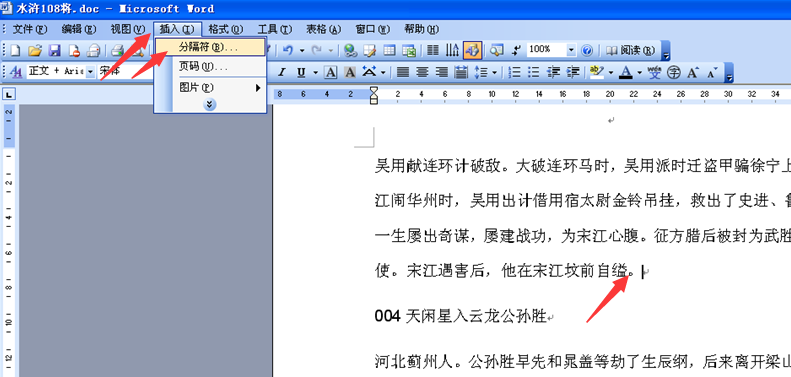Open underline style dropdown arrow
This screenshot has height=377, width=791.
click(315, 72)
